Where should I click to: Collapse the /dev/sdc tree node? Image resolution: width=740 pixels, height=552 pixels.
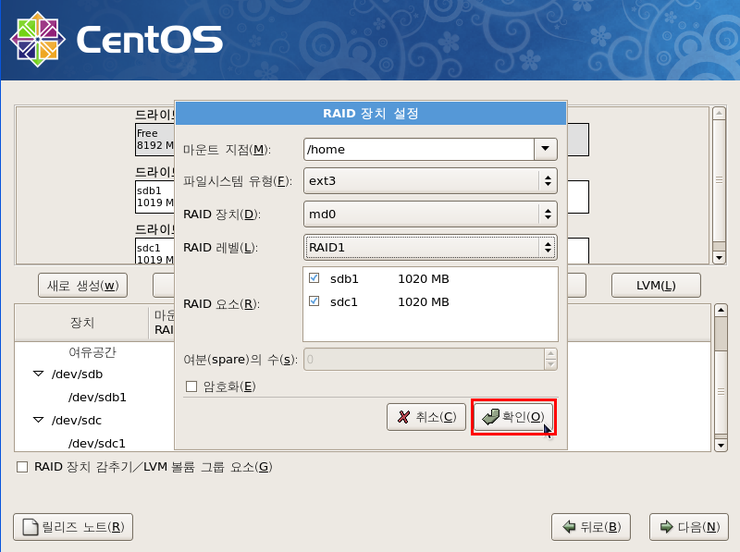pos(38,420)
